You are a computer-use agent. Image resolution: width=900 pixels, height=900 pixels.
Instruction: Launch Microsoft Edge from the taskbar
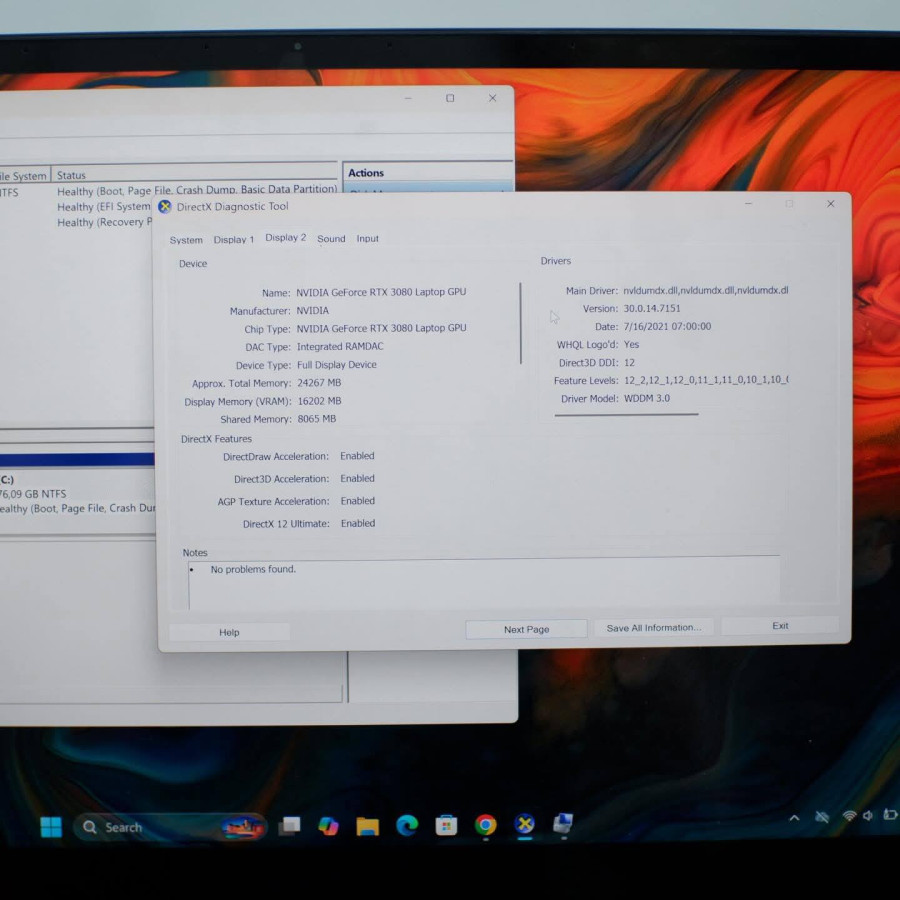coord(407,826)
